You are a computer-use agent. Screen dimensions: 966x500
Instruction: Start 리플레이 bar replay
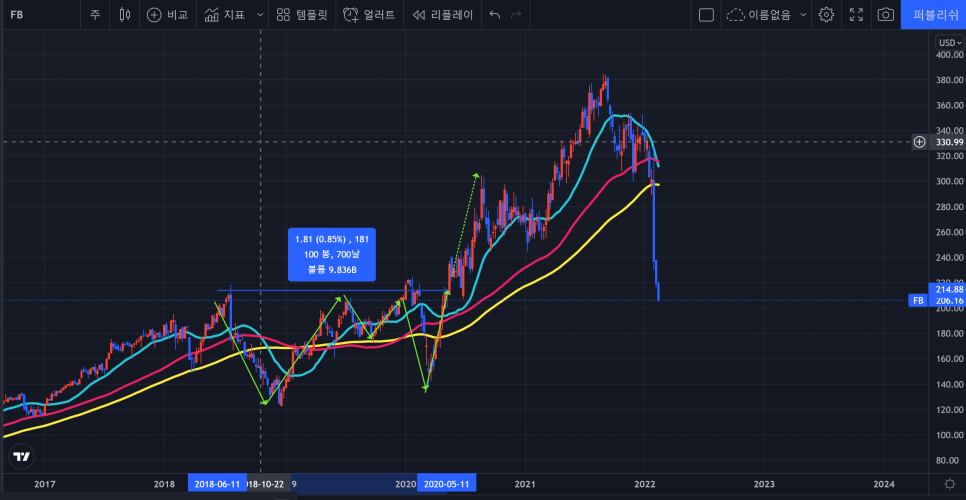click(442, 15)
